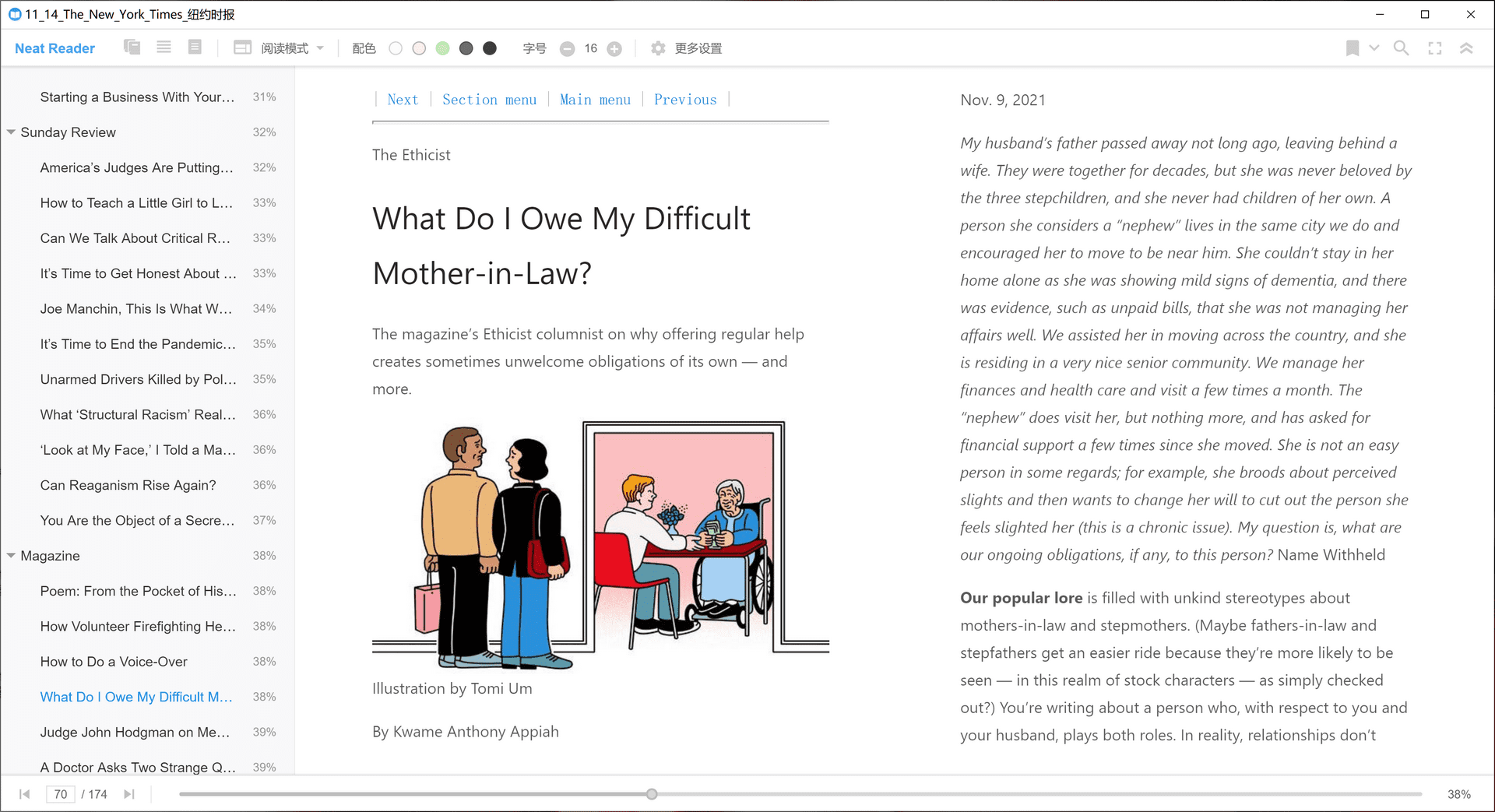Screen dimensions: 1495x812
Task: Open 更多设置 gear settings
Action: 686,48
